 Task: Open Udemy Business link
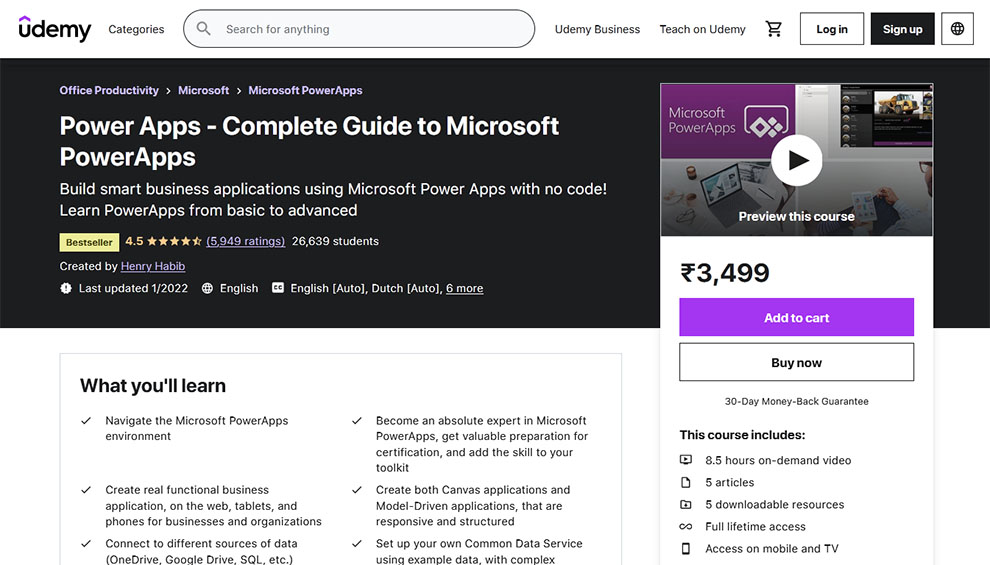point(597,29)
